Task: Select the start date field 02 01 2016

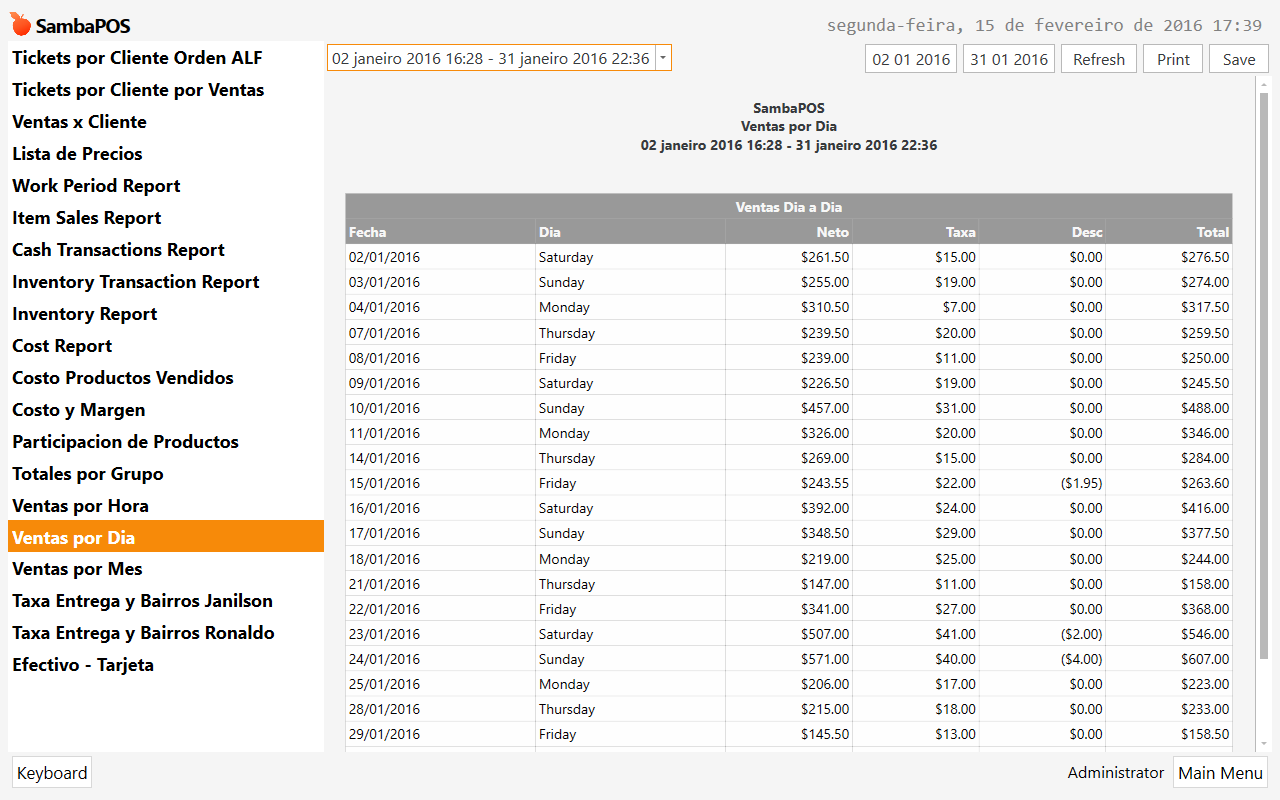Action: coord(911,59)
